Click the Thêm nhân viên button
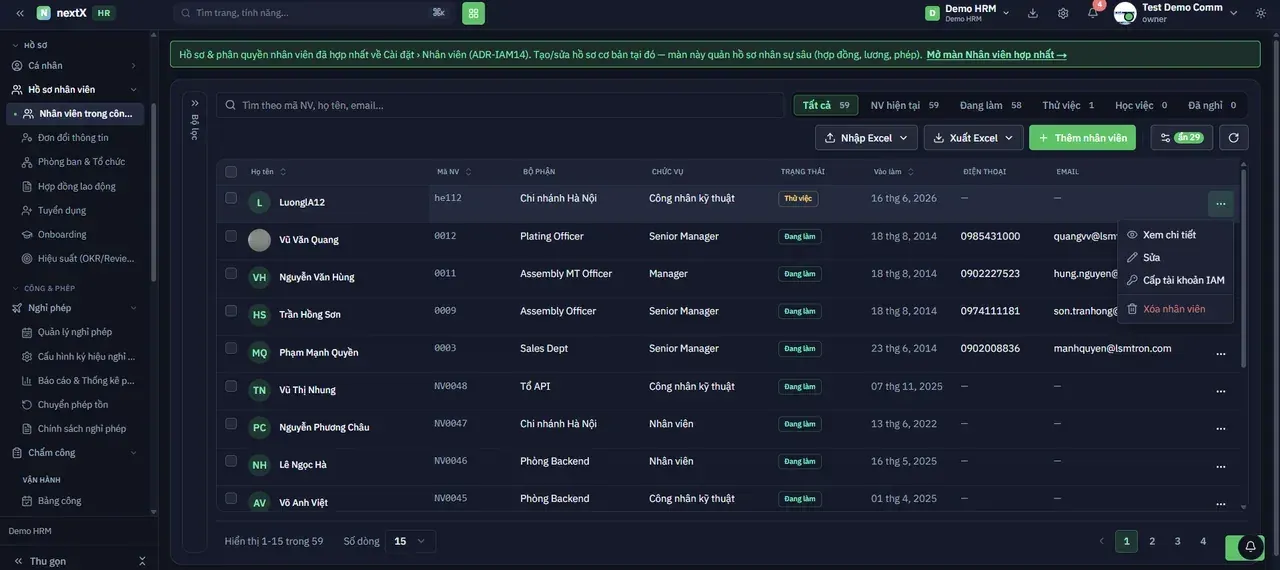The width and height of the screenshot is (1280, 570). click(1082, 138)
